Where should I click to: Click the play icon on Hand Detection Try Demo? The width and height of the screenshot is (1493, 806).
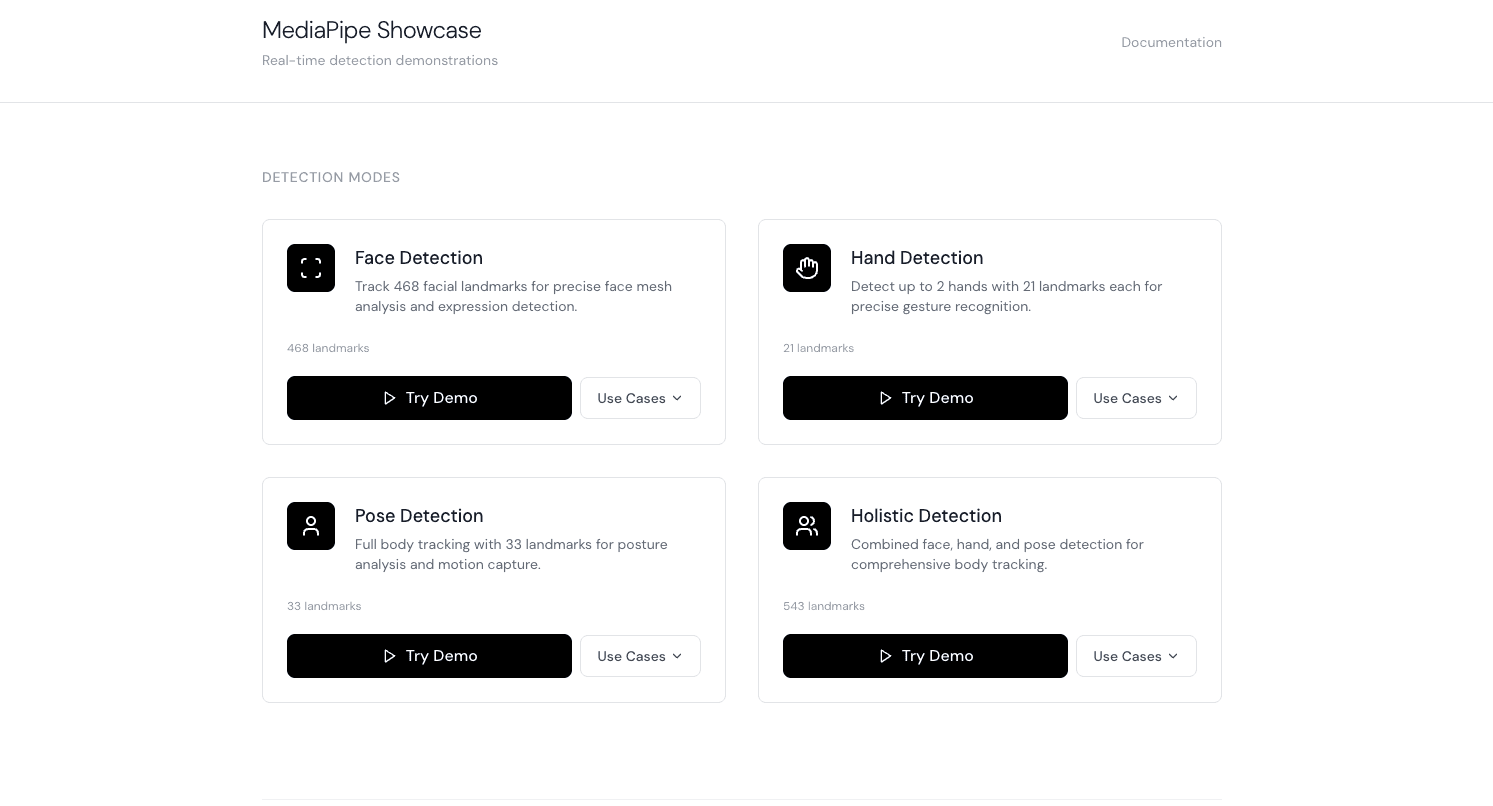pos(886,398)
